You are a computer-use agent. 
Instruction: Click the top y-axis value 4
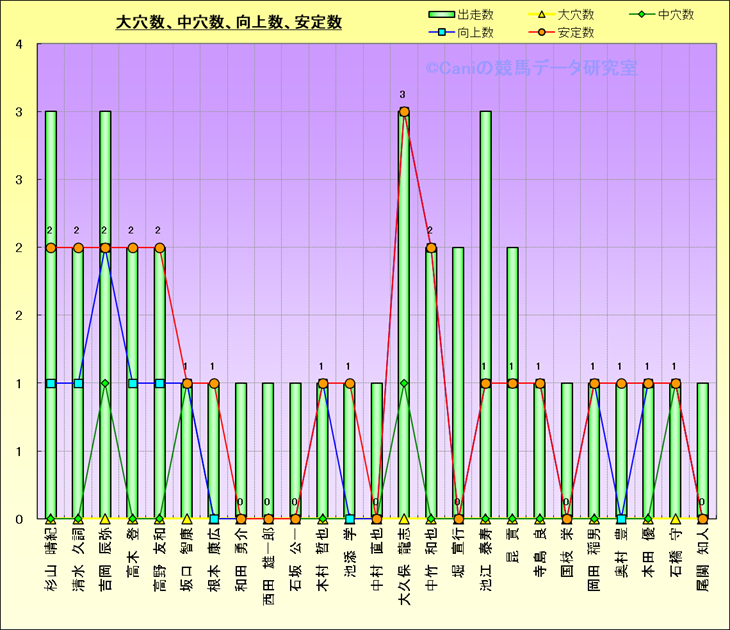(22, 45)
